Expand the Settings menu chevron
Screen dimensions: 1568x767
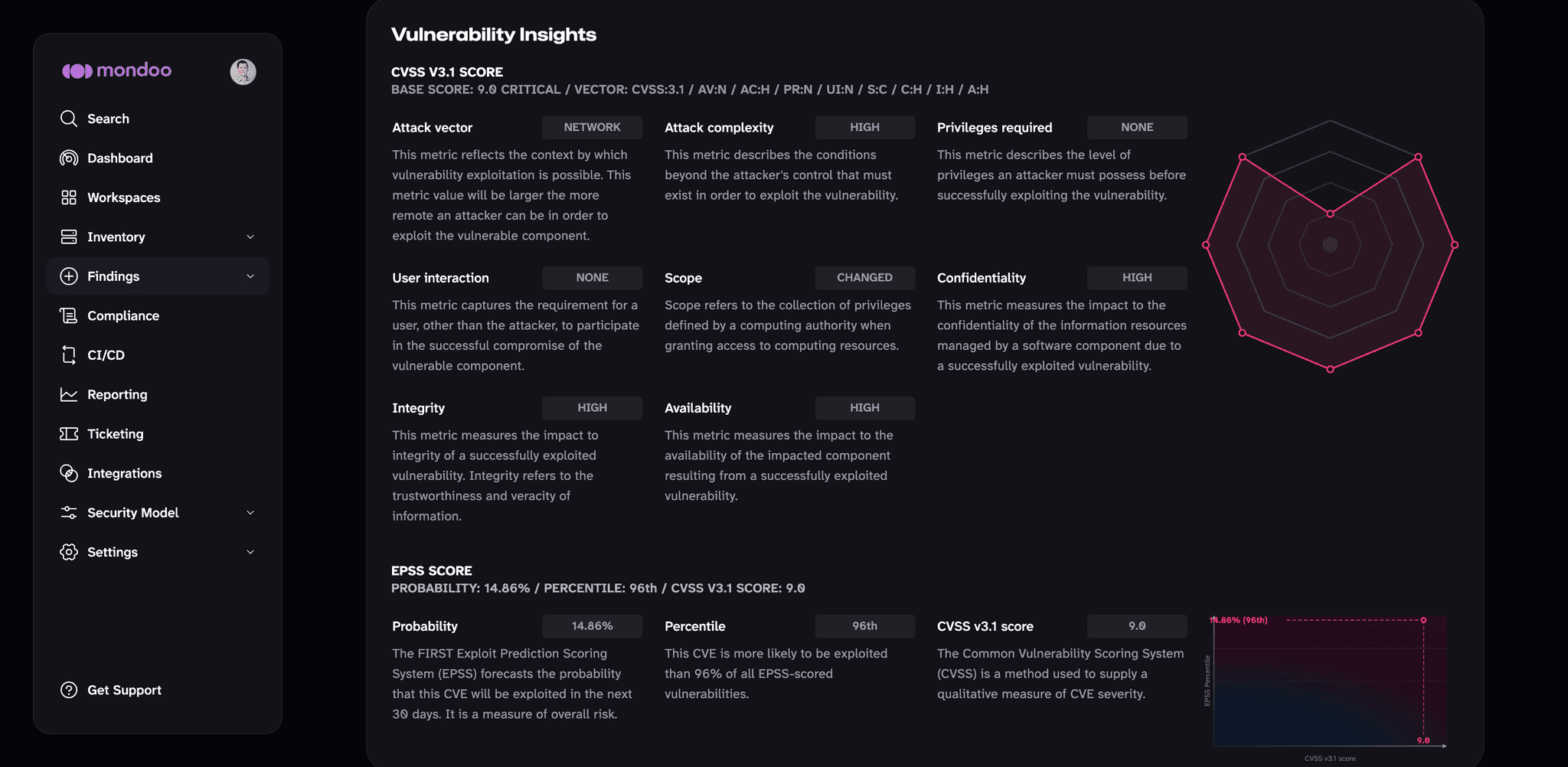tap(250, 552)
